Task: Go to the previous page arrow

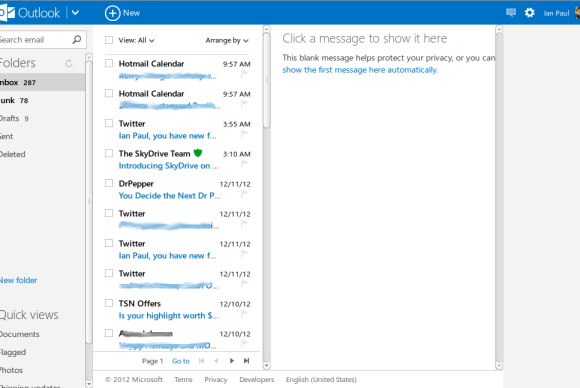Action: (x=216, y=361)
